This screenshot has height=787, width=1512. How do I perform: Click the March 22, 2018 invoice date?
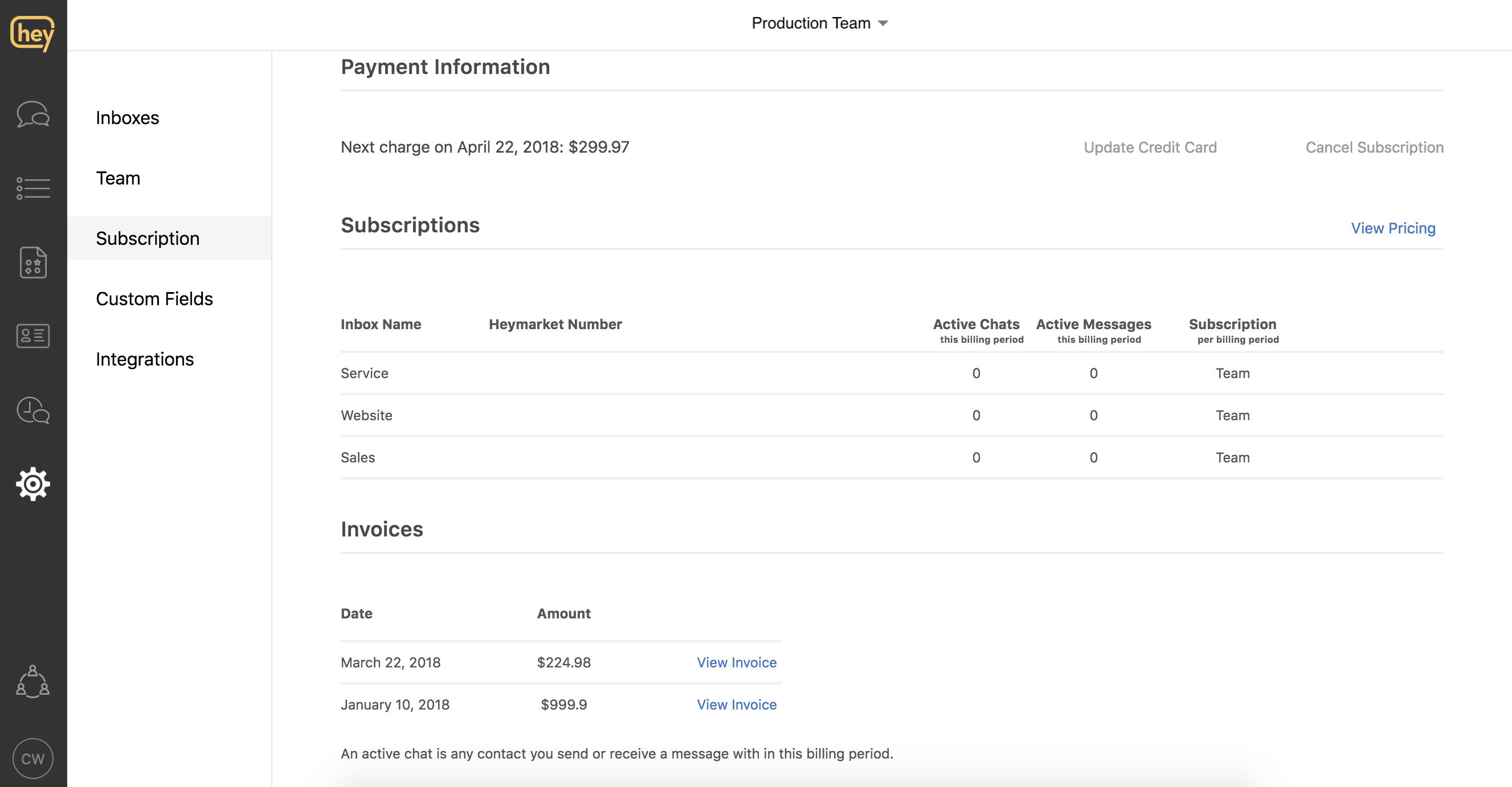click(x=390, y=663)
